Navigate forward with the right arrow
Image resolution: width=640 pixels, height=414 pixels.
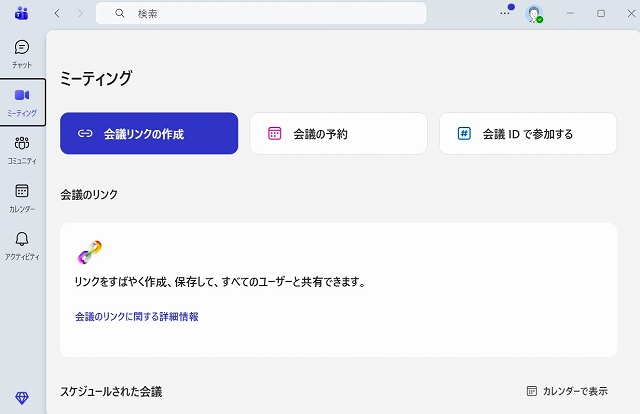pyautogui.click(x=80, y=14)
